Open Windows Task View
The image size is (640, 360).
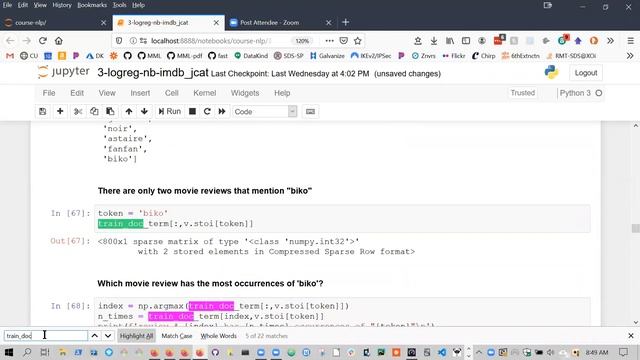(45, 352)
